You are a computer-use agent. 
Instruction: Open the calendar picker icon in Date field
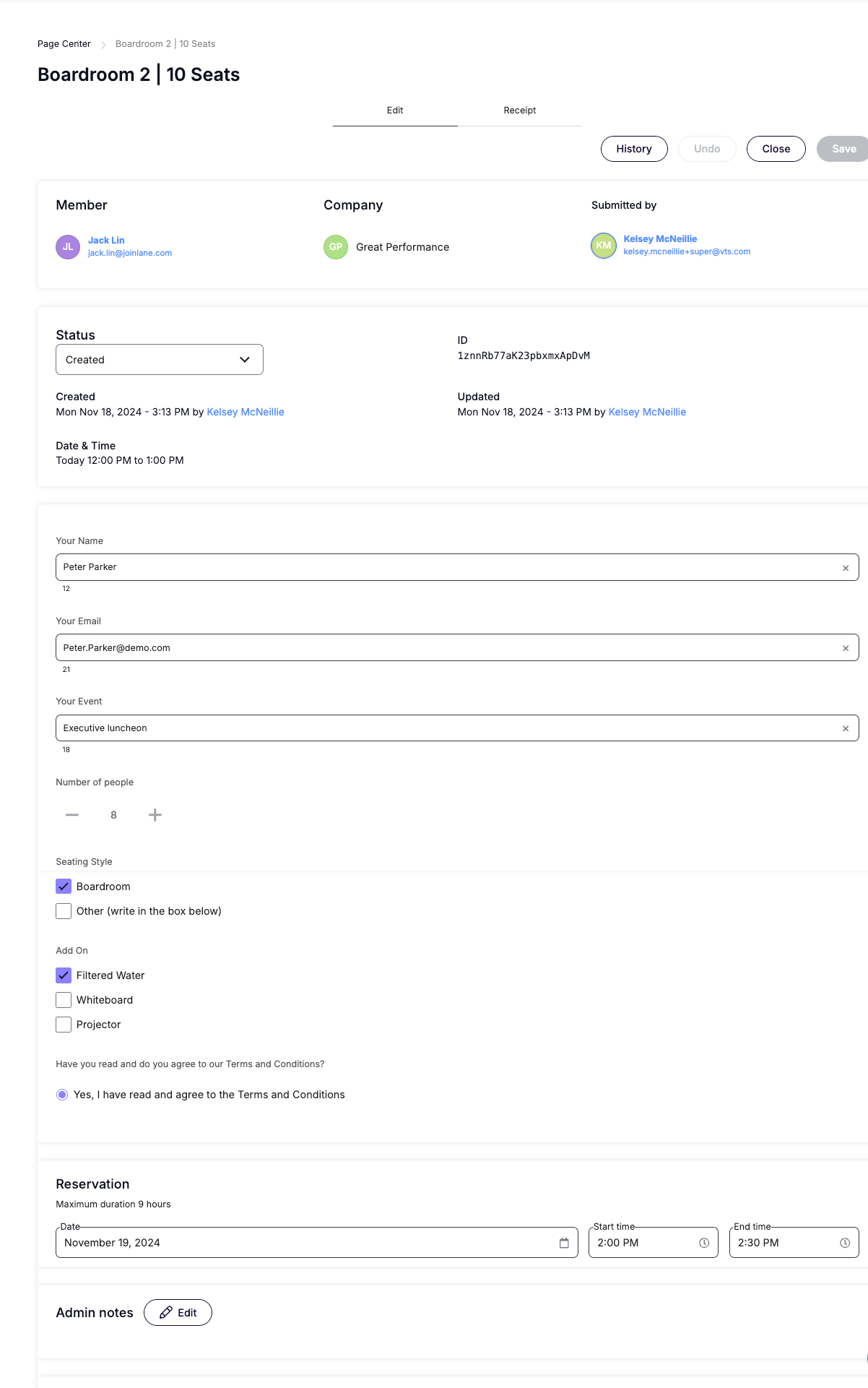coord(564,1243)
